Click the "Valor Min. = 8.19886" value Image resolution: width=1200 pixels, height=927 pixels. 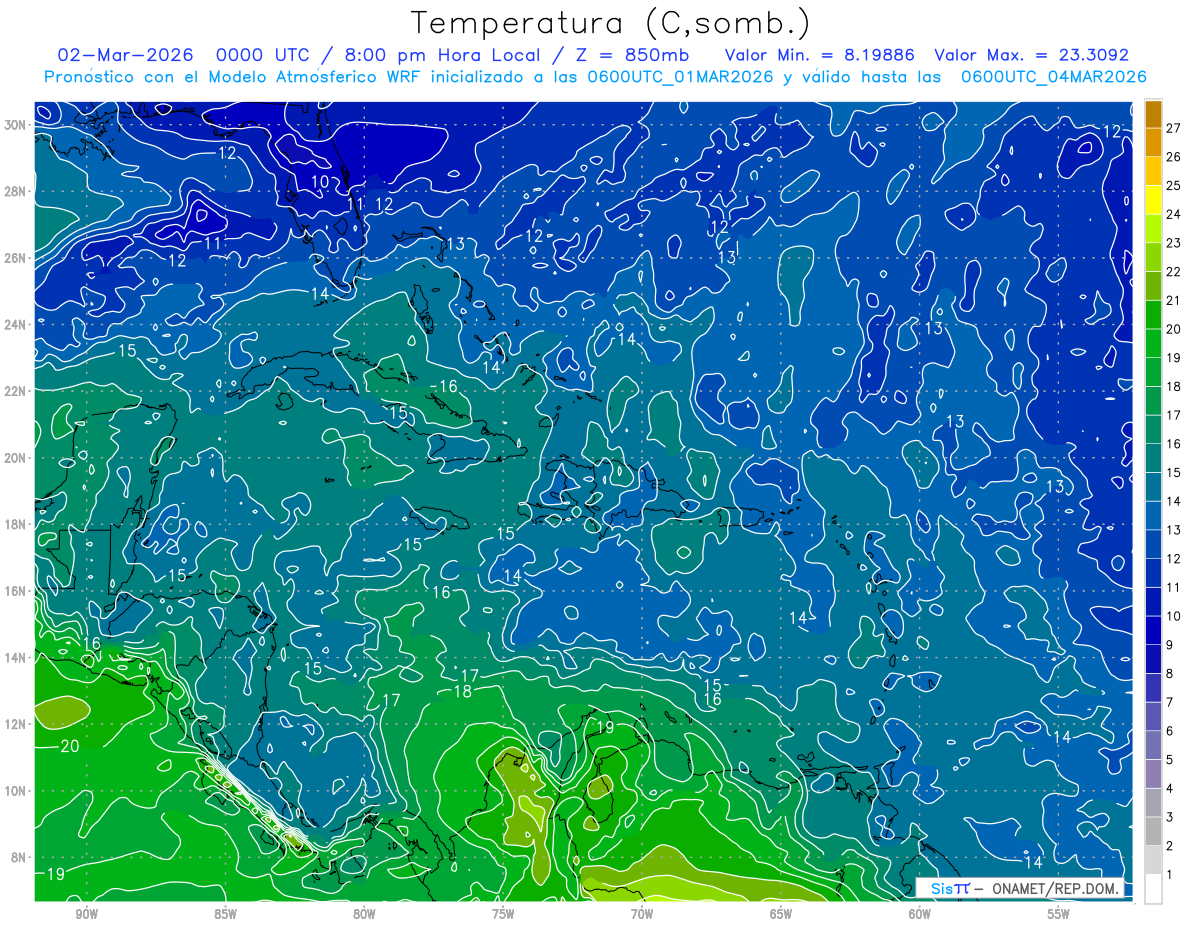tap(818, 55)
